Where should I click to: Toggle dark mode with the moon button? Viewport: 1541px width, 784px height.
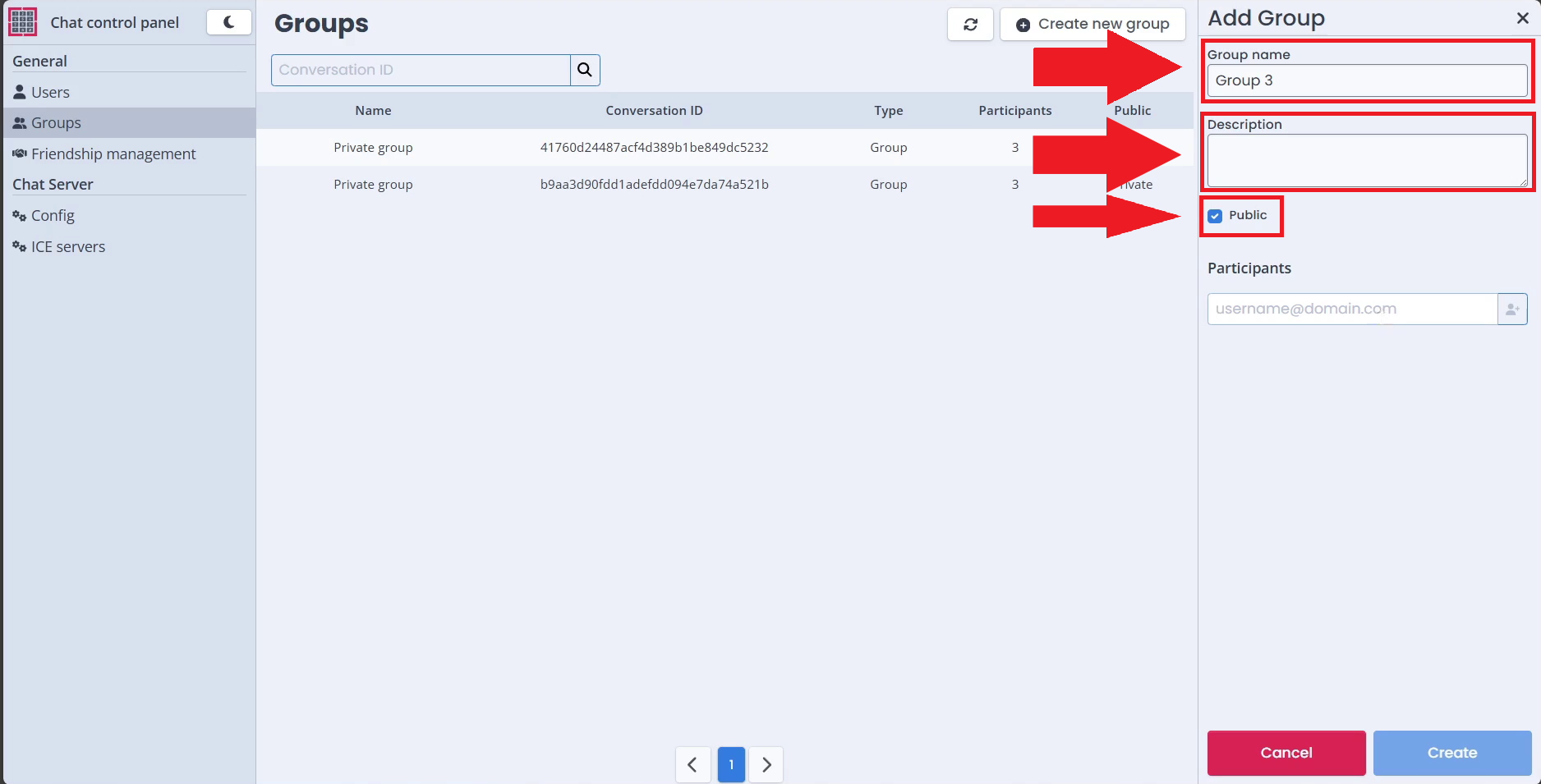[228, 22]
